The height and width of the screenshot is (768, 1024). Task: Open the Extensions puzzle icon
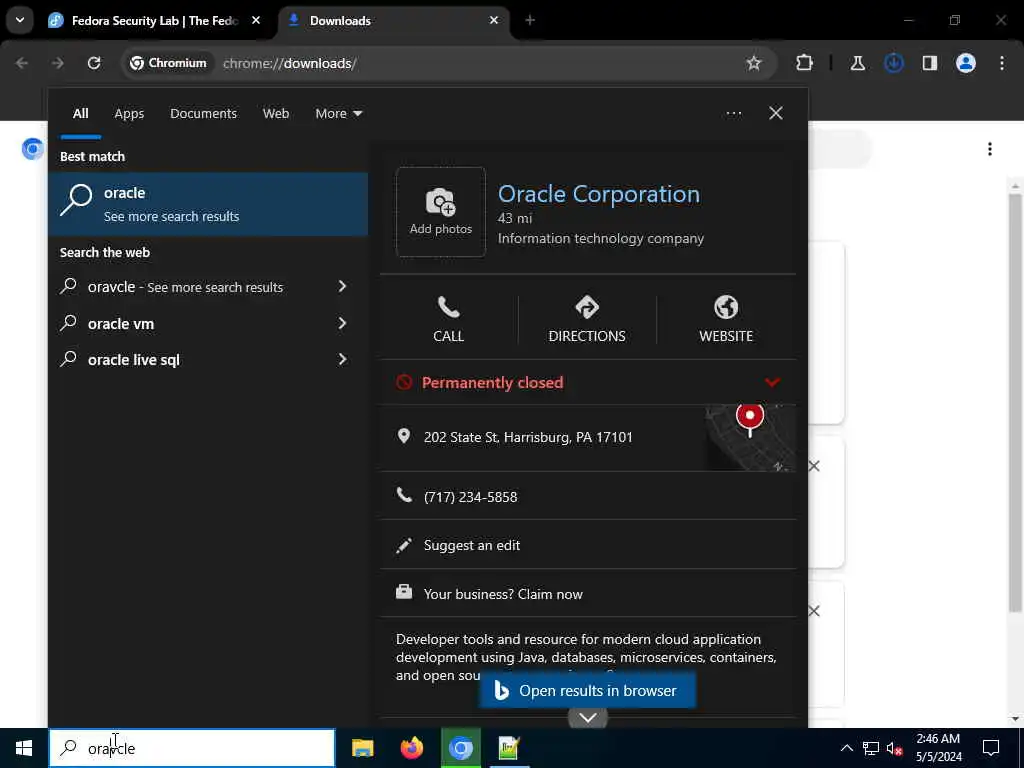(804, 63)
